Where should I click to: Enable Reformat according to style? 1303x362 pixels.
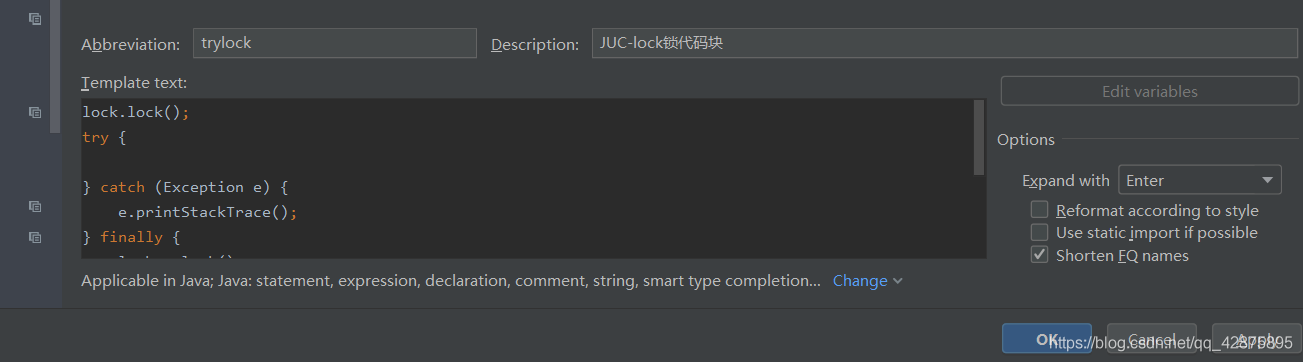(1040, 210)
